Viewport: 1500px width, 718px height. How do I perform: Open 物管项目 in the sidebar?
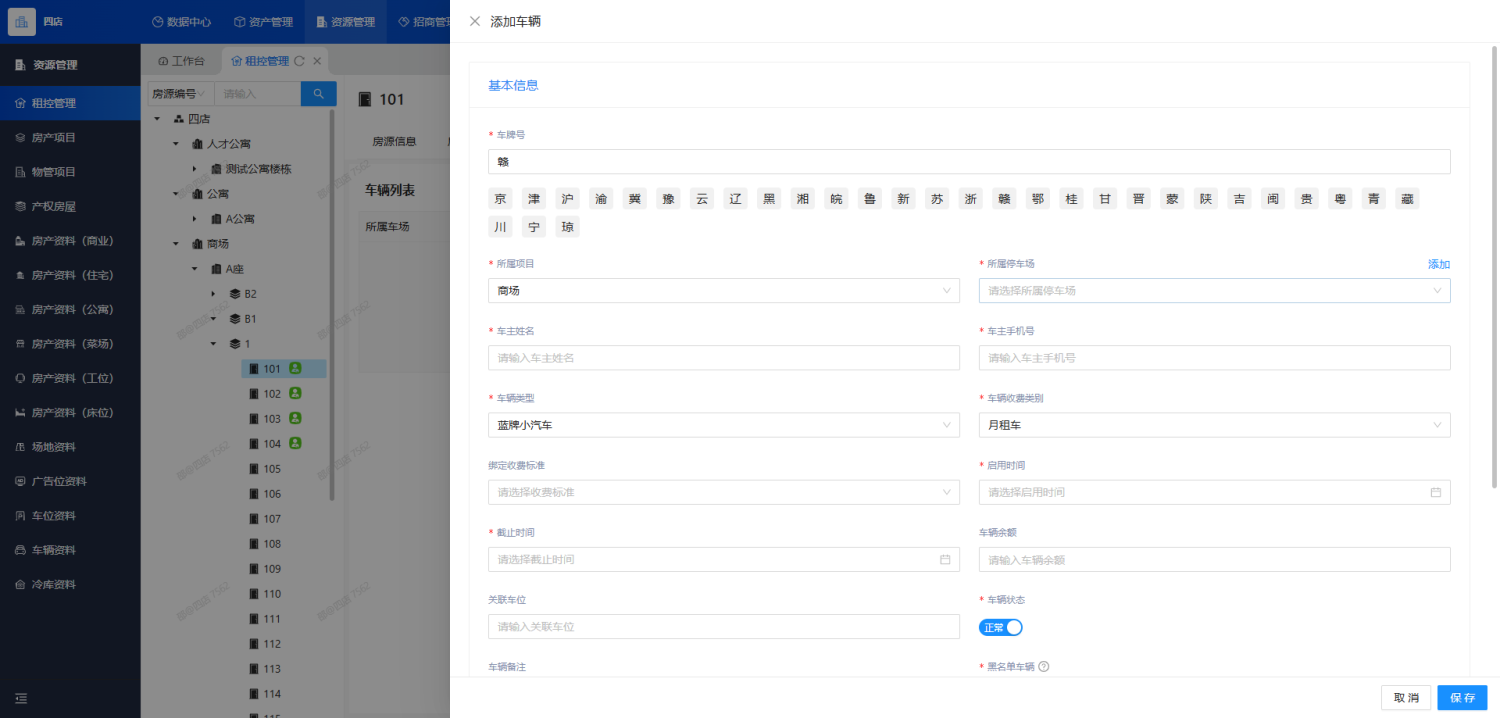coord(70,172)
